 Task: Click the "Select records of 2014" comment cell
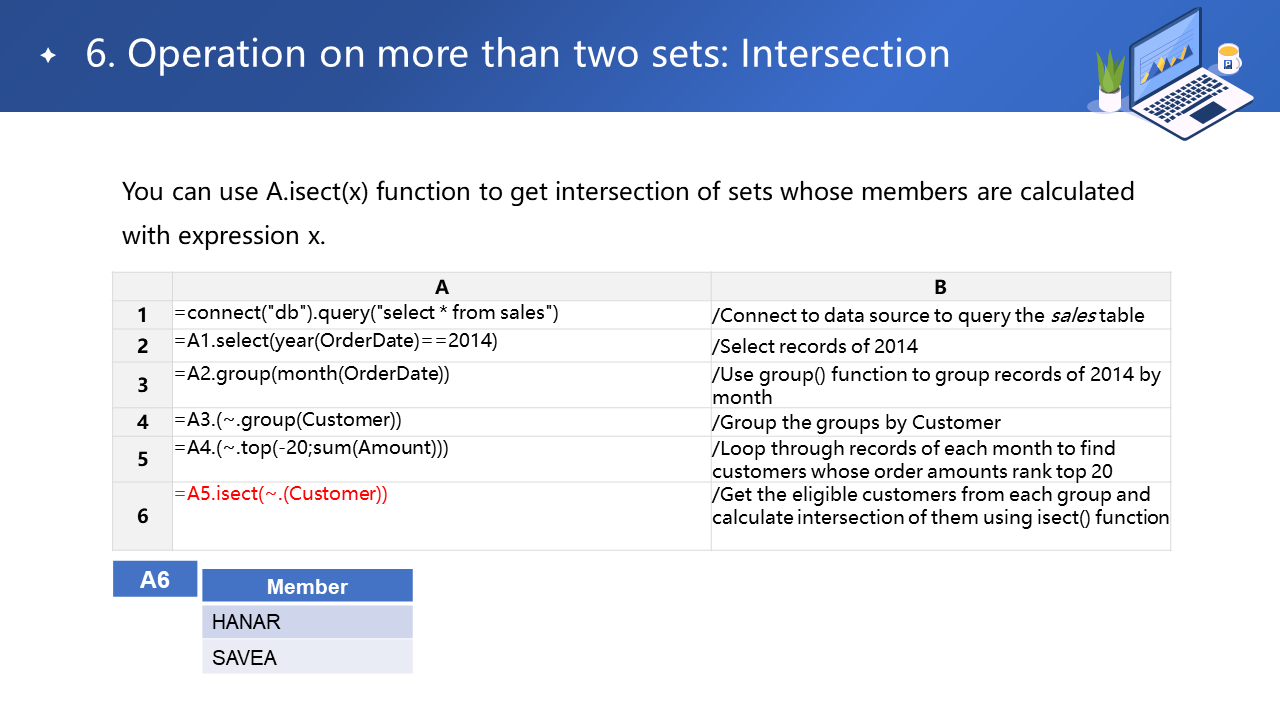(940, 346)
